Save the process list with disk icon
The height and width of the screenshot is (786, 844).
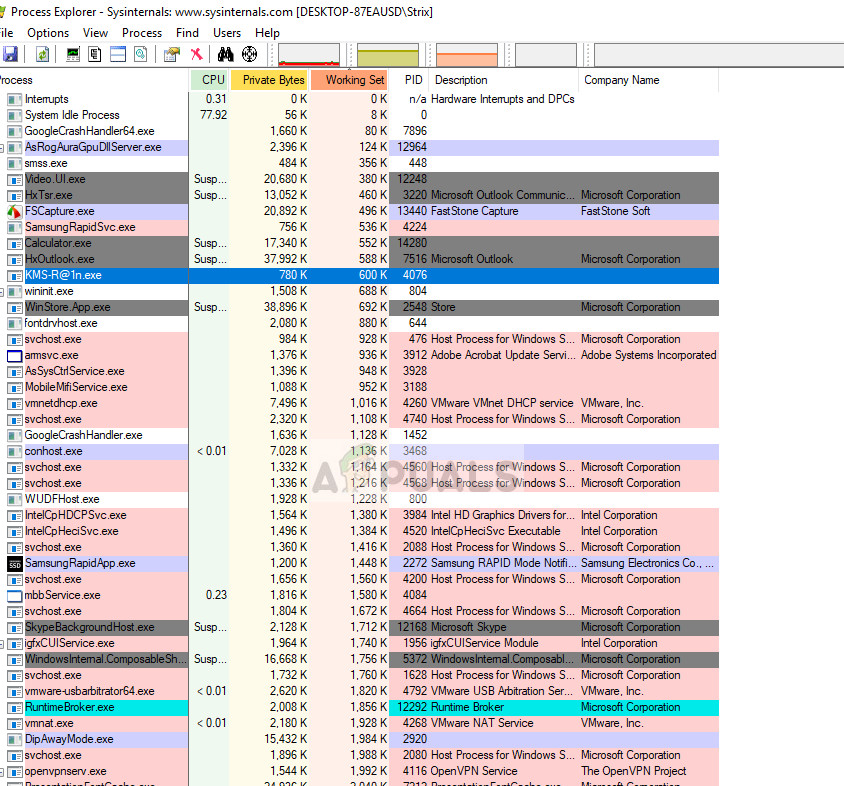12,54
